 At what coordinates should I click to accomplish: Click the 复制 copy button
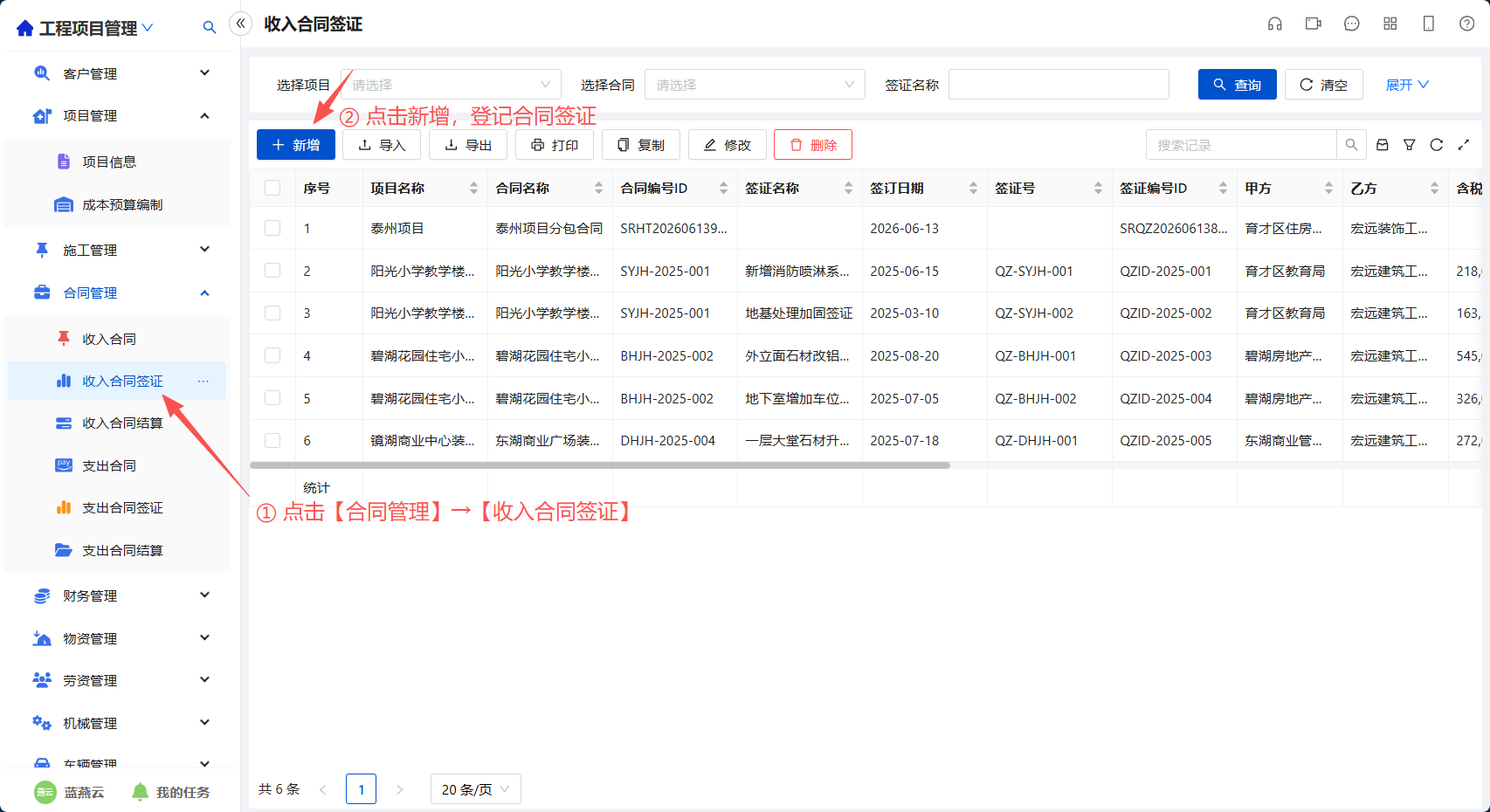[641, 145]
